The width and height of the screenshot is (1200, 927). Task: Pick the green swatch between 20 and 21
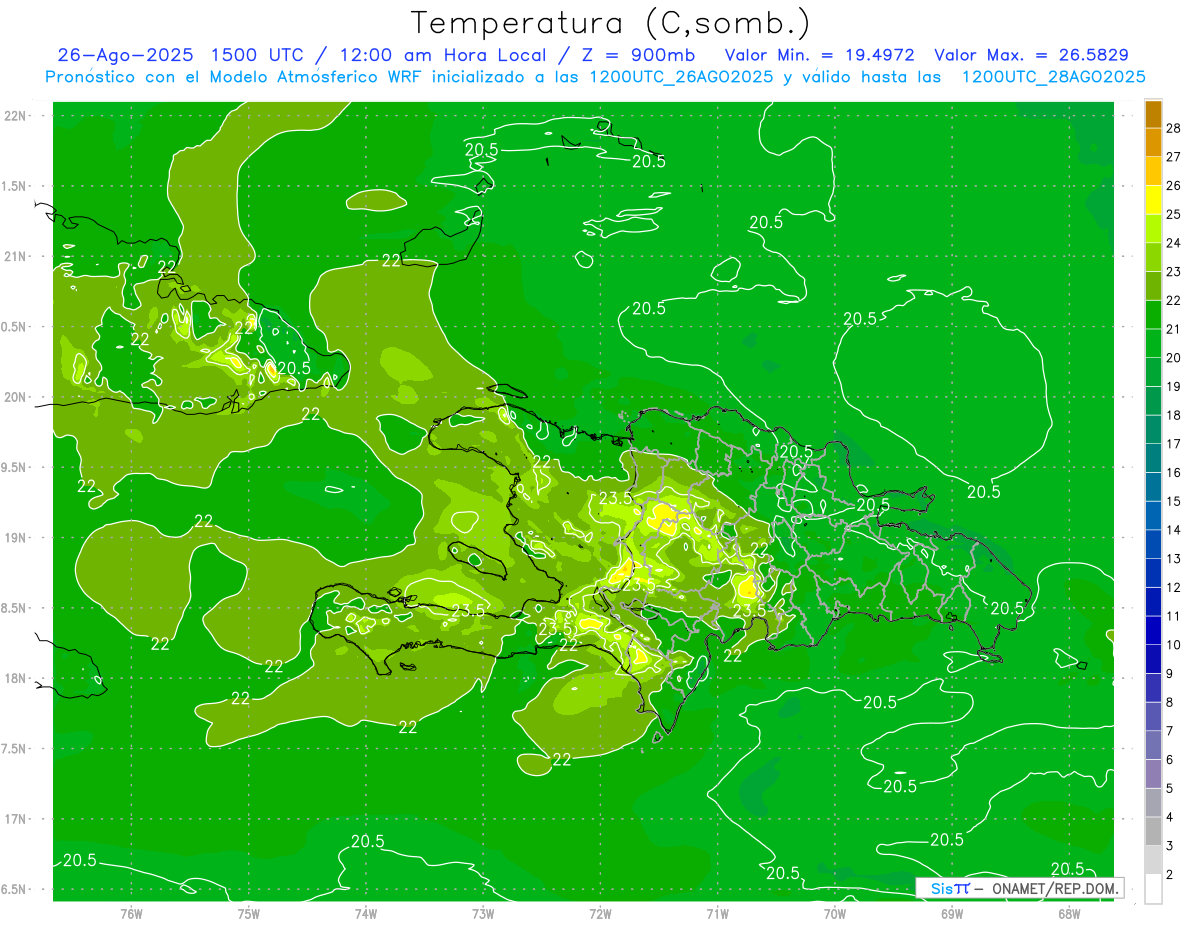[x=1153, y=344]
